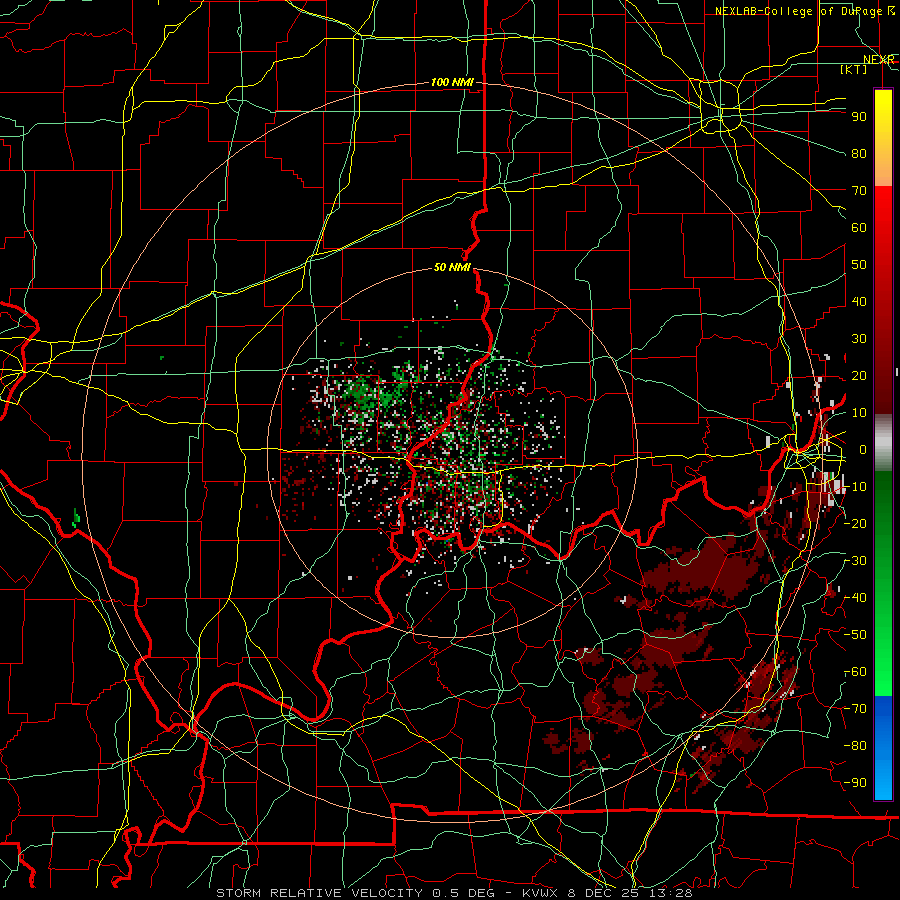900x900 pixels.
Task: Click "STORM RELATIVE VELOCITY" in the bottom caption
Action: click(x=318, y=893)
